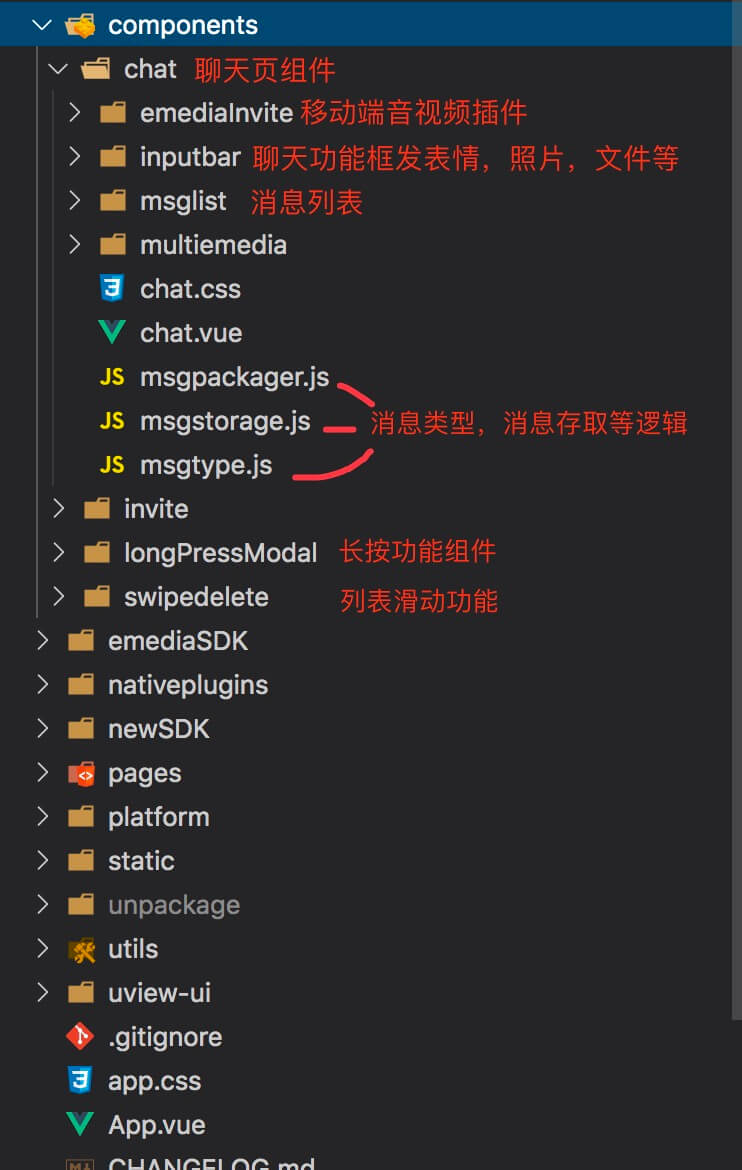Select the nativeplugins folder
Screen dimensions: 742x1170
click(188, 685)
